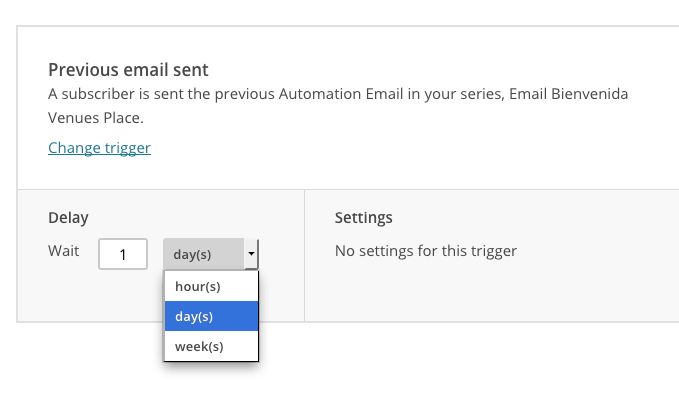Click the word trigger in Change trigger link

pos(126,149)
